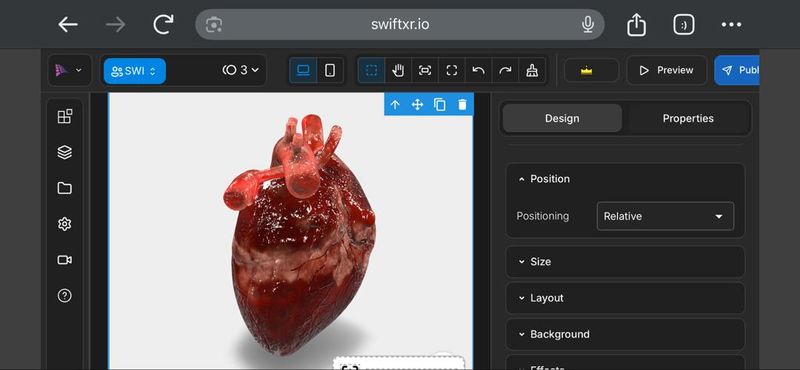Screen dimensions: 800x370
Task: Open the layers panel in sidebar
Action: [x=65, y=152]
